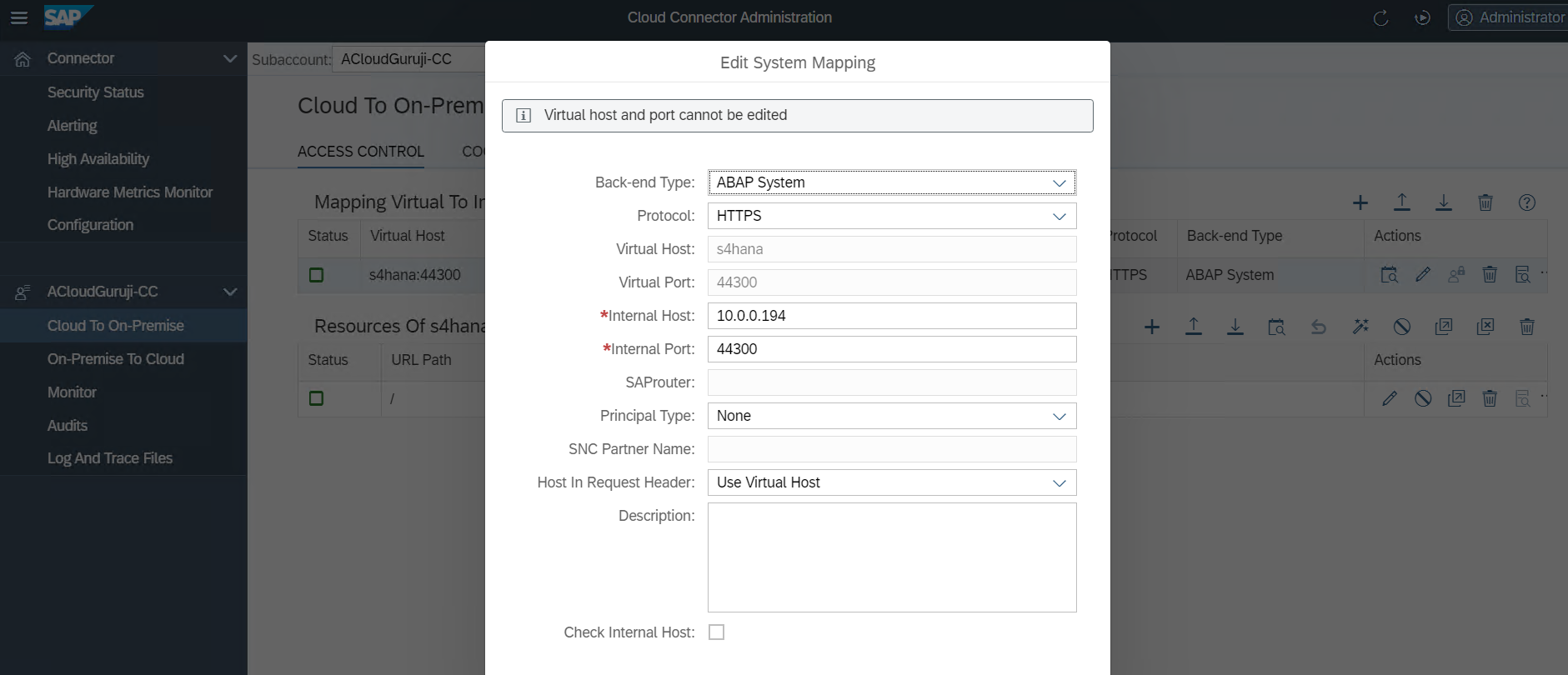Click into the Internal Host field
This screenshot has height=675, width=1568.
coord(891,316)
